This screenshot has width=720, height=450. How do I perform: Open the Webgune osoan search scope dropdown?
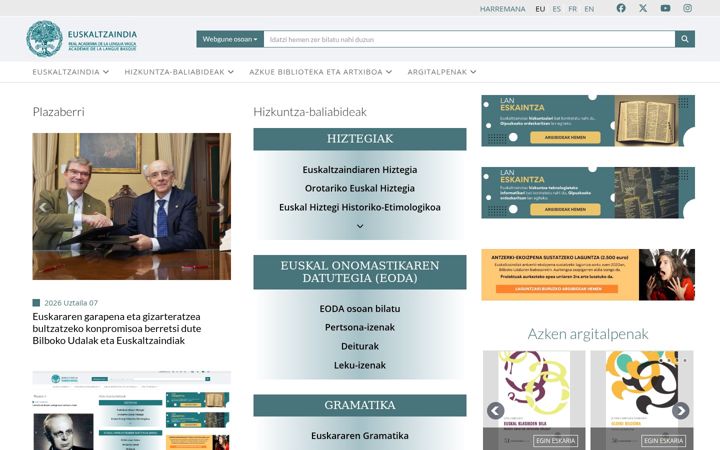coord(230,39)
